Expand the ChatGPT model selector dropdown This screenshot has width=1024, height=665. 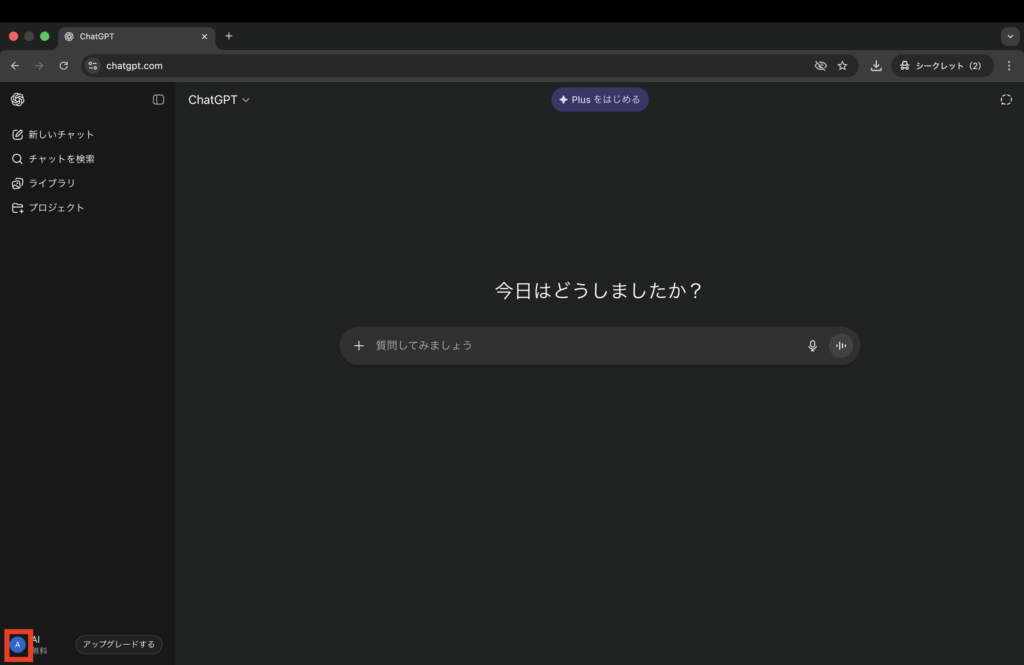(x=219, y=100)
